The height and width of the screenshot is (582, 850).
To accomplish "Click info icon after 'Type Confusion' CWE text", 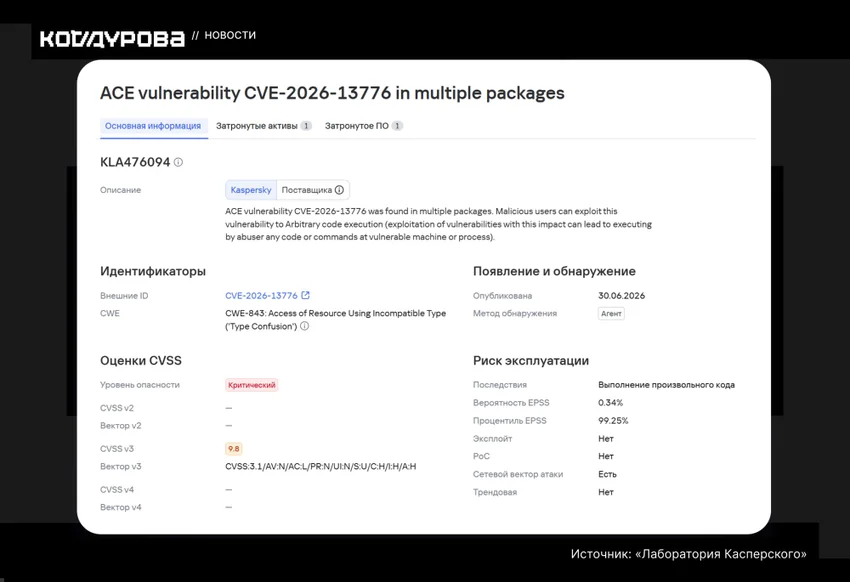I will pos(305,326).
